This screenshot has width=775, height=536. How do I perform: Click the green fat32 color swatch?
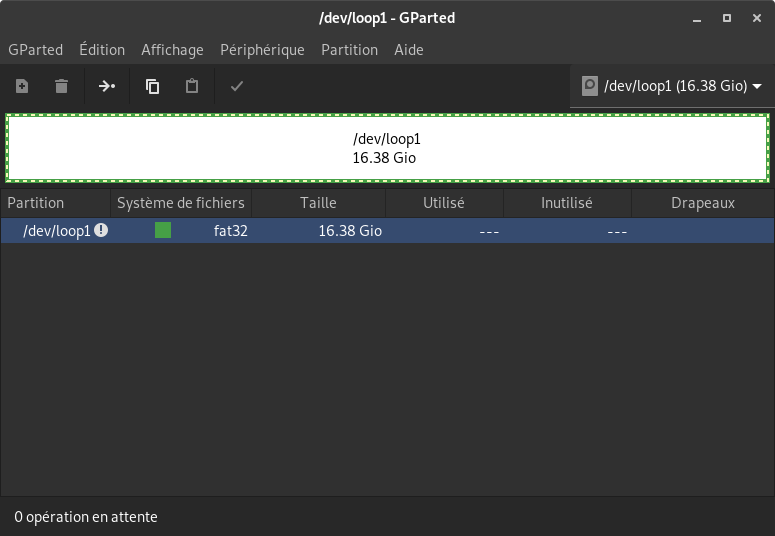163,231
